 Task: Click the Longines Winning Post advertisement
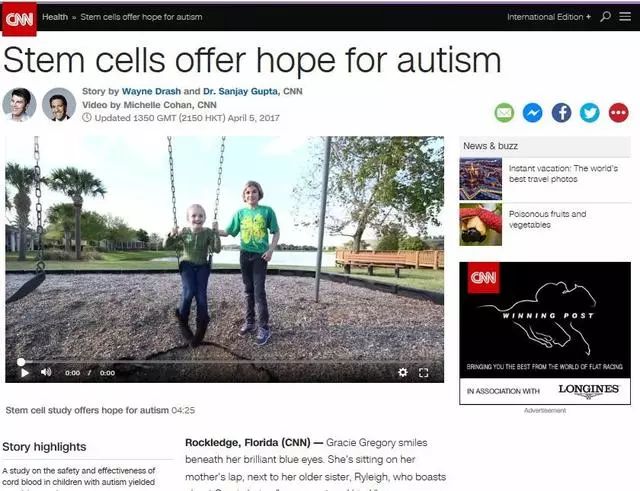545,333
